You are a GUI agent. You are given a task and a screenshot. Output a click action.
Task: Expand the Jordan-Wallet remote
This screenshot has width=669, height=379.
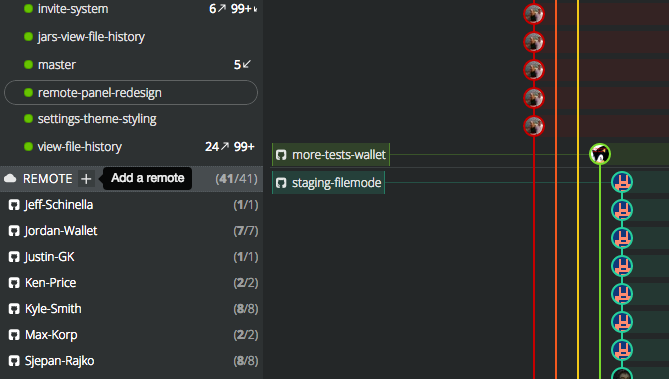[x=131, y=231]
